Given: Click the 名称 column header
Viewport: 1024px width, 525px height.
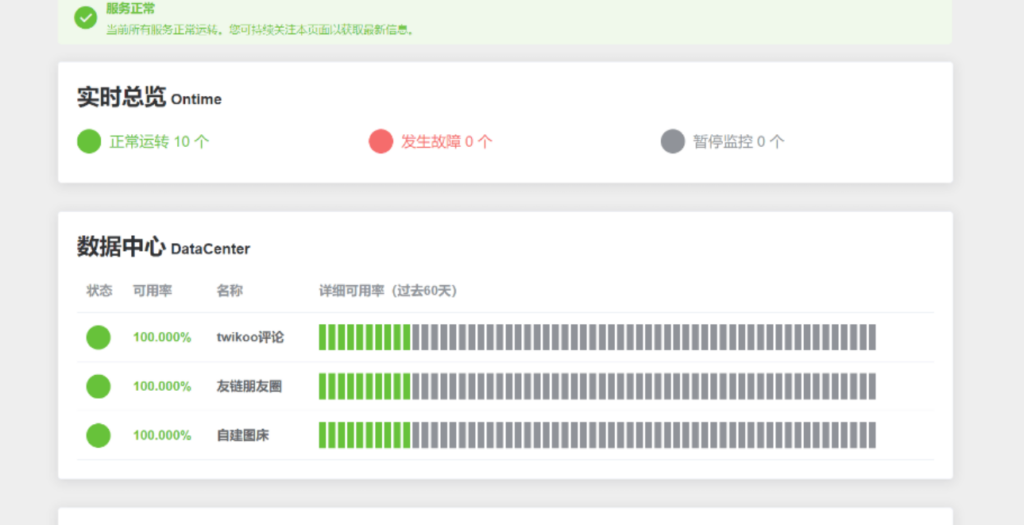Looking at the screenshot, I should click(x=229, y=291).
